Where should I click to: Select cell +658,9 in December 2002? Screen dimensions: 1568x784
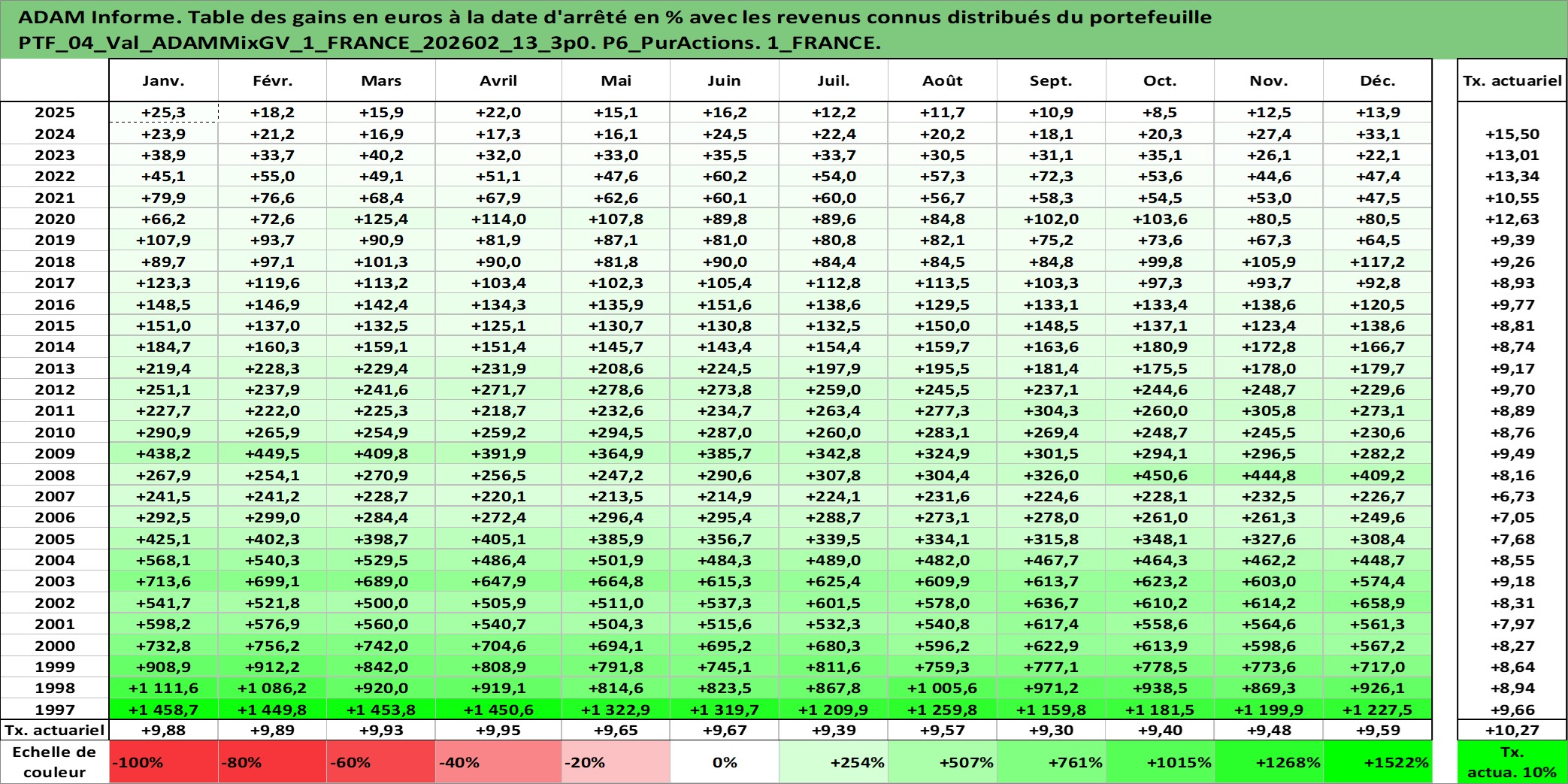(1377, 603)
